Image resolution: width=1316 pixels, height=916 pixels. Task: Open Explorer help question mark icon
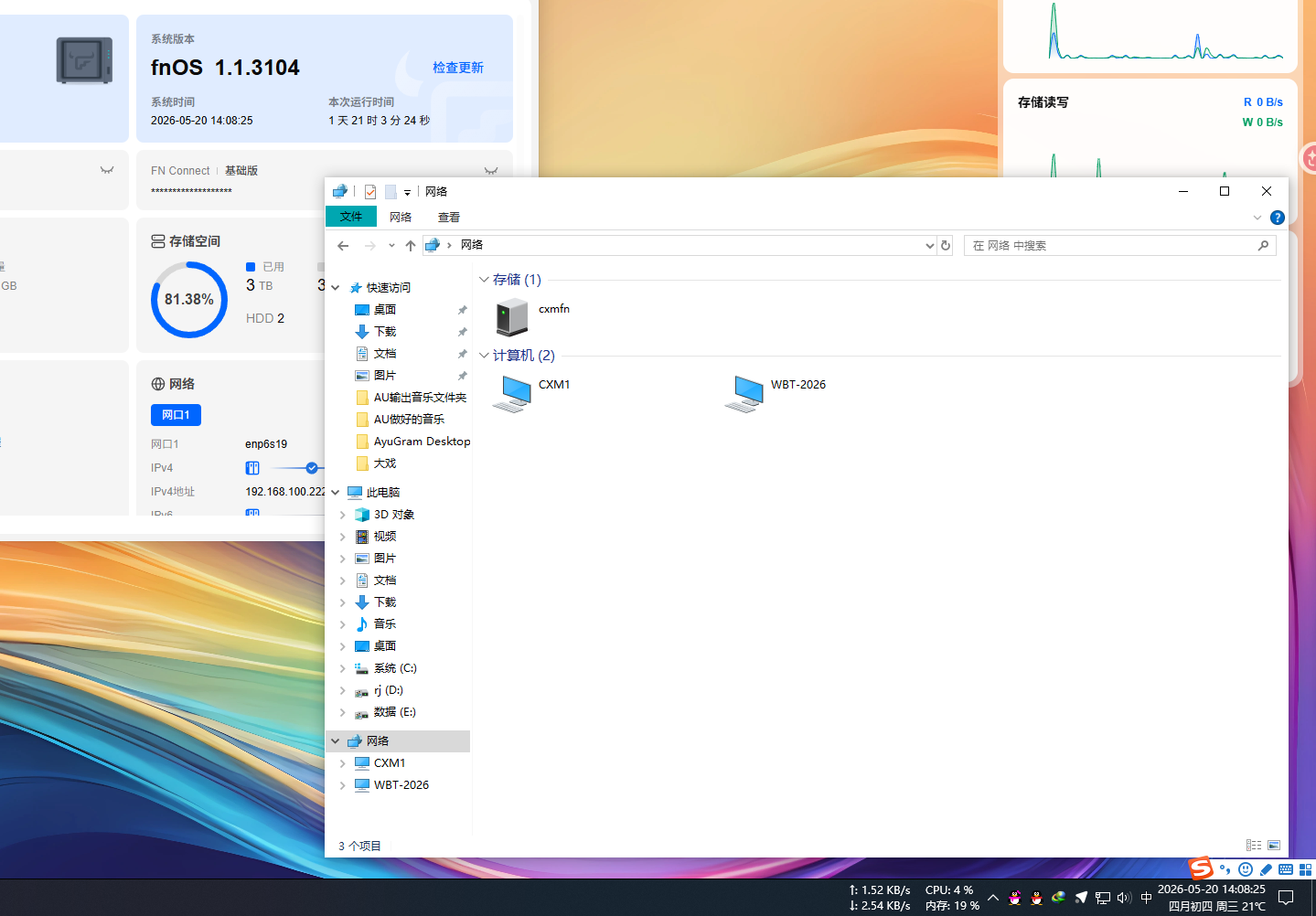point(1278,218)
